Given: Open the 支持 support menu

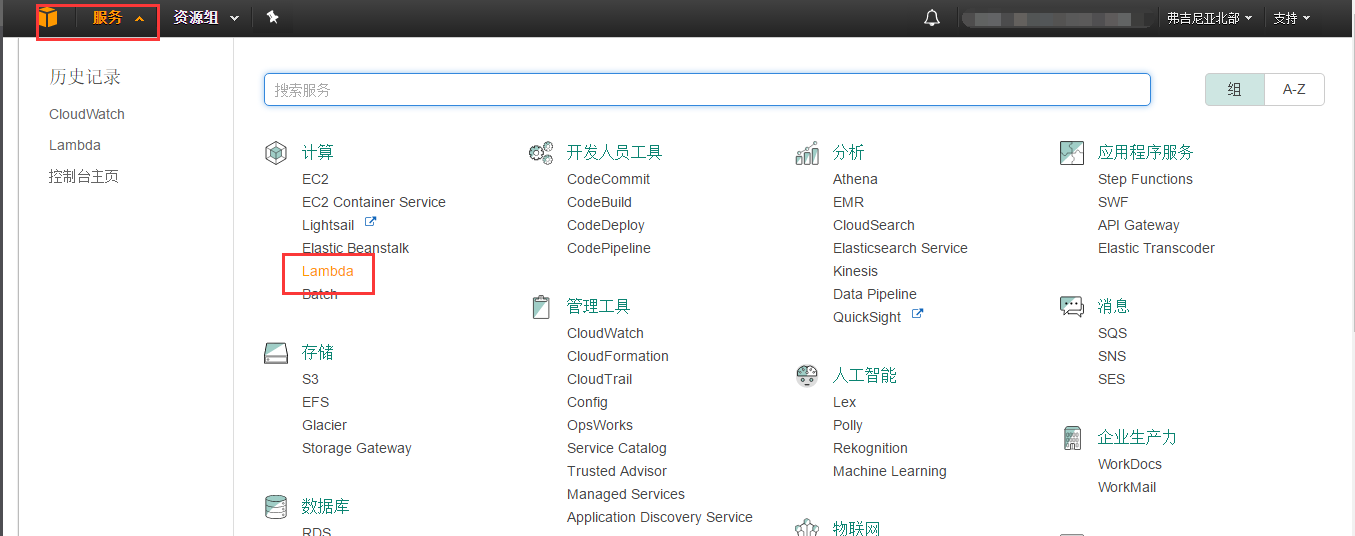Looking at the screenshot, I should point(1291,18).
